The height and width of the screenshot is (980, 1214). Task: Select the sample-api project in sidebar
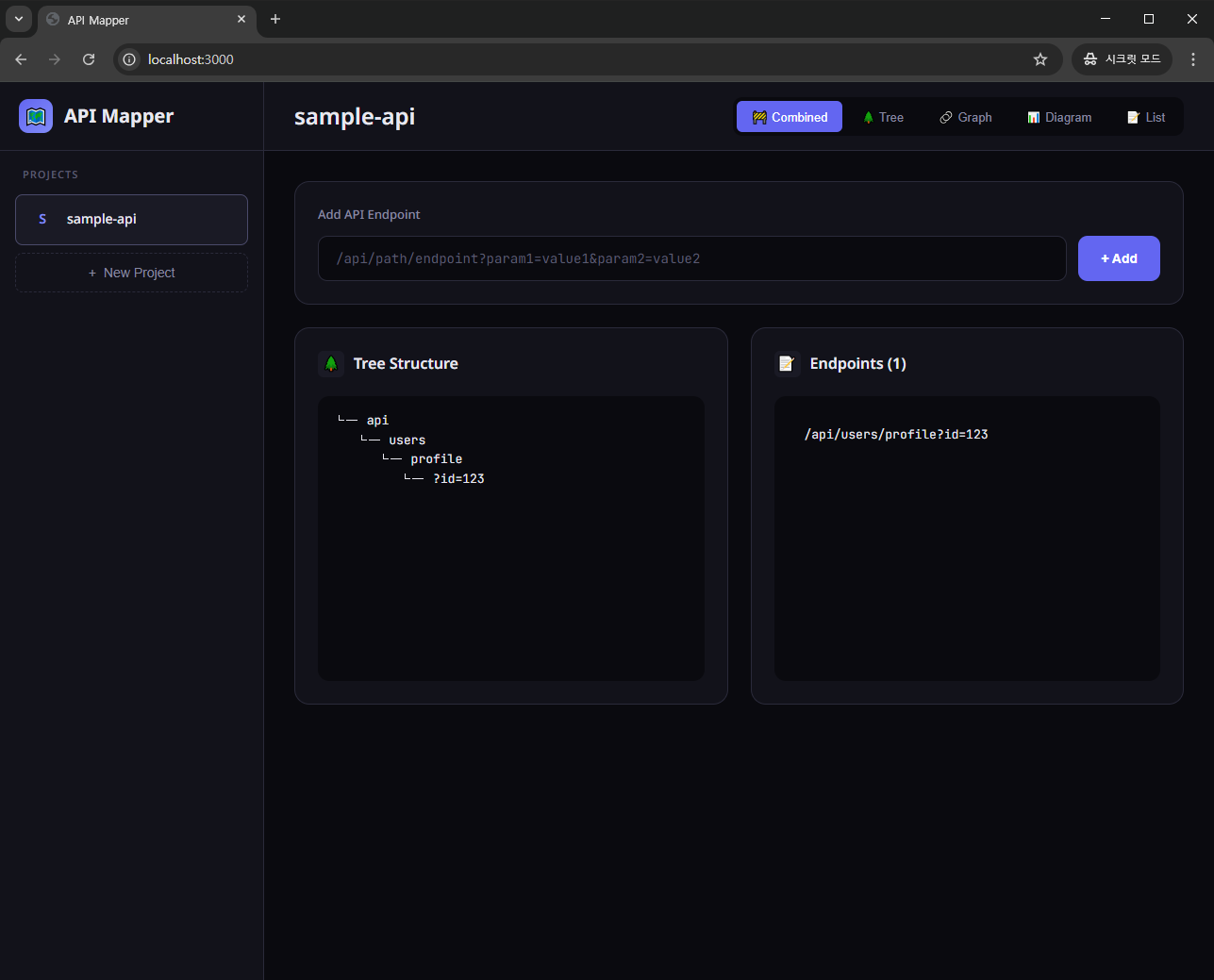coord(131,219)
